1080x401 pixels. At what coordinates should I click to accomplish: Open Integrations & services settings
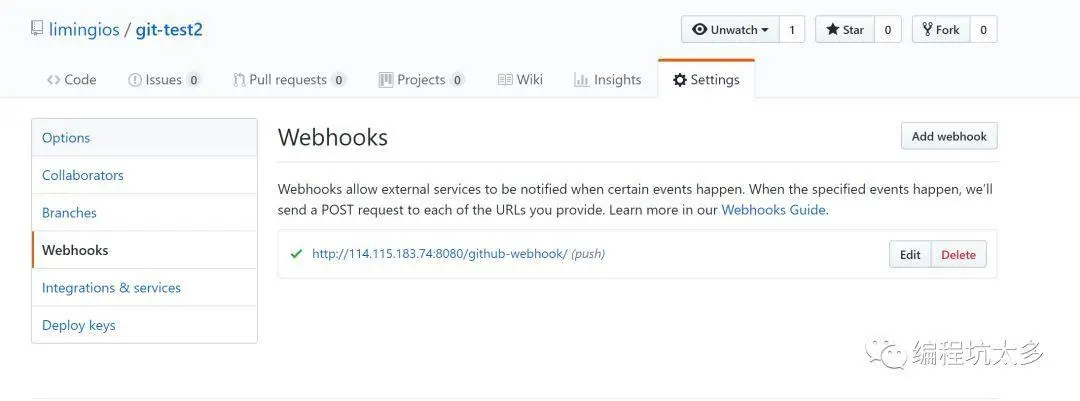click(x=111, y=288)
